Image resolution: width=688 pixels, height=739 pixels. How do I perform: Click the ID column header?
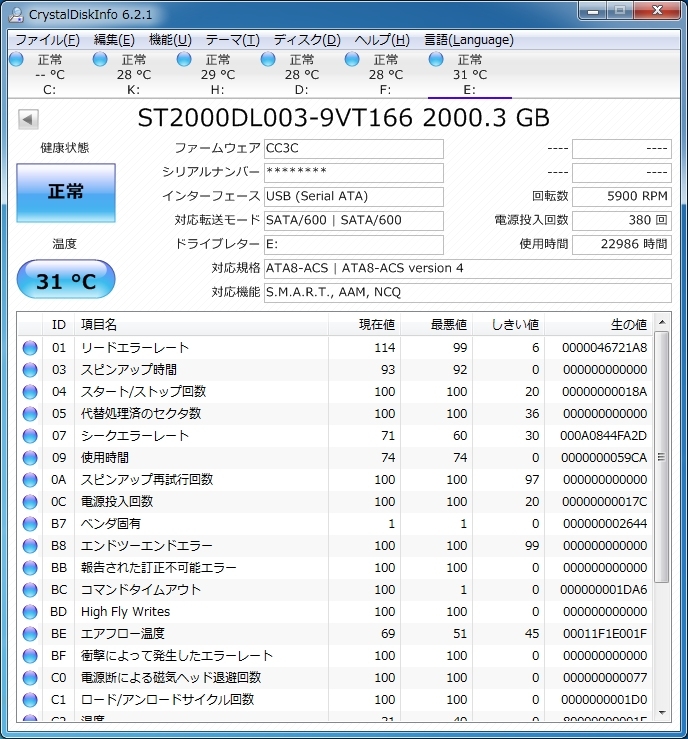58,325
